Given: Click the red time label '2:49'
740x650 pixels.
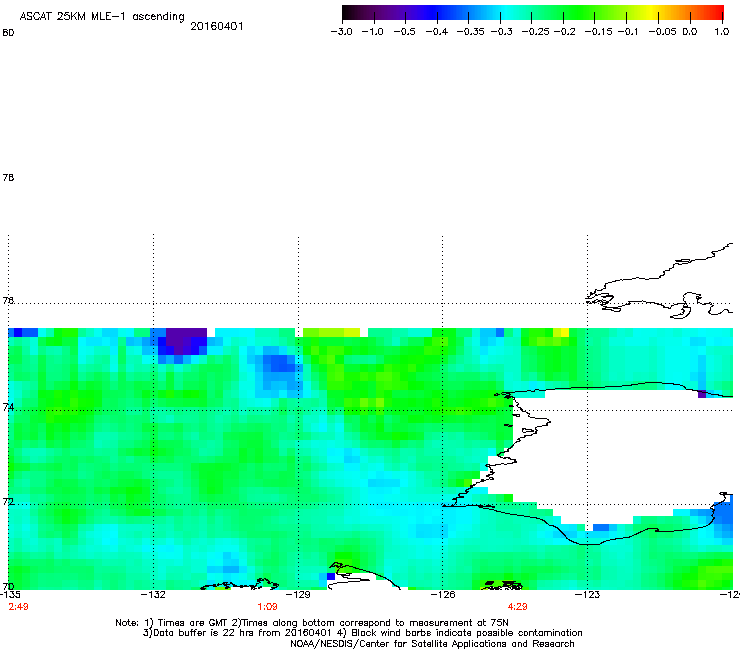Looking at the screenshot, I should (x=18, y=607).
